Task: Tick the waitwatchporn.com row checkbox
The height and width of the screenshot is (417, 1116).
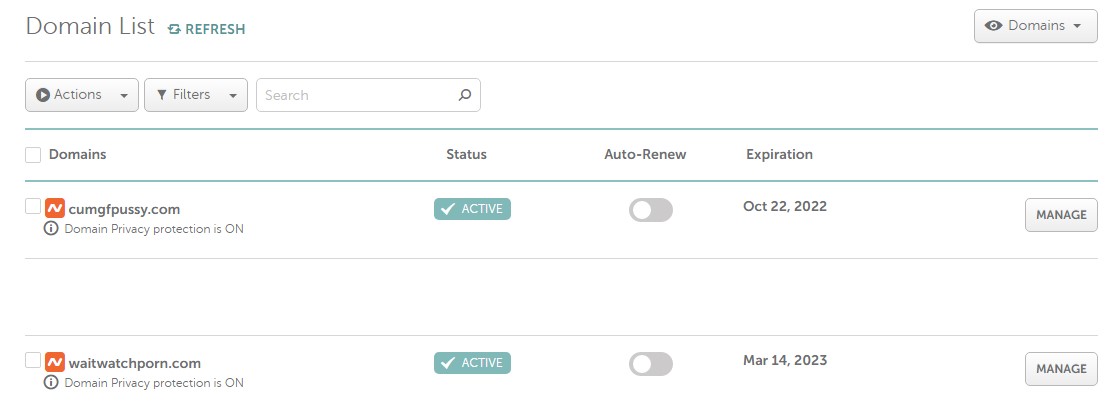Action: pos(33,361)
